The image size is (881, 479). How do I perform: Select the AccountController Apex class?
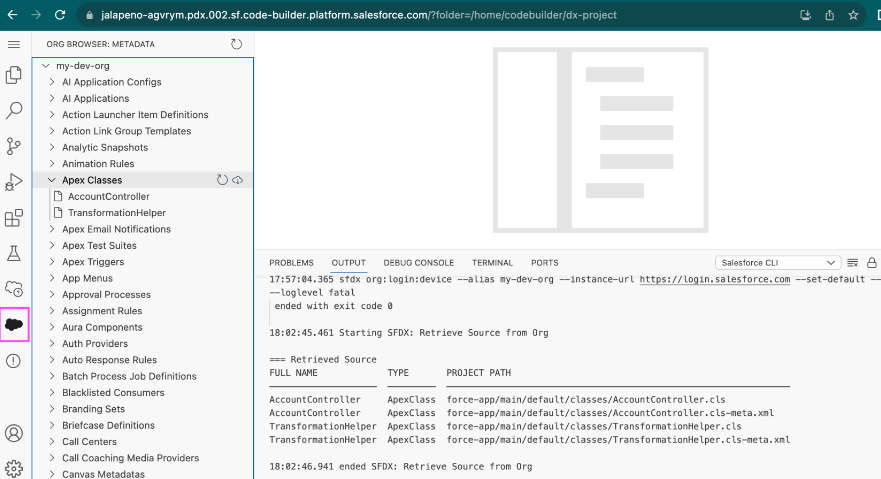pos(108,197)
